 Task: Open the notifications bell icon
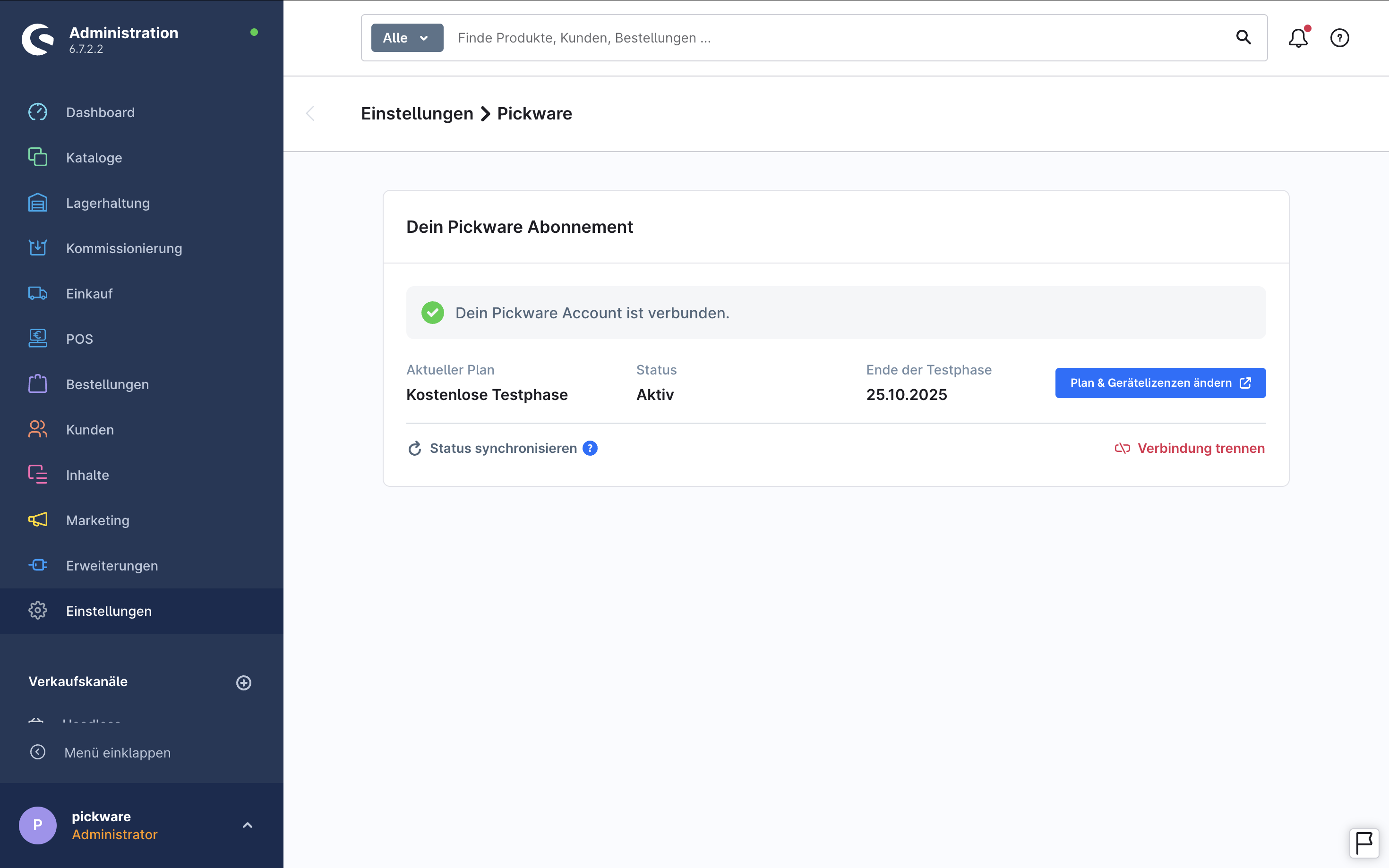[1297, 38]
